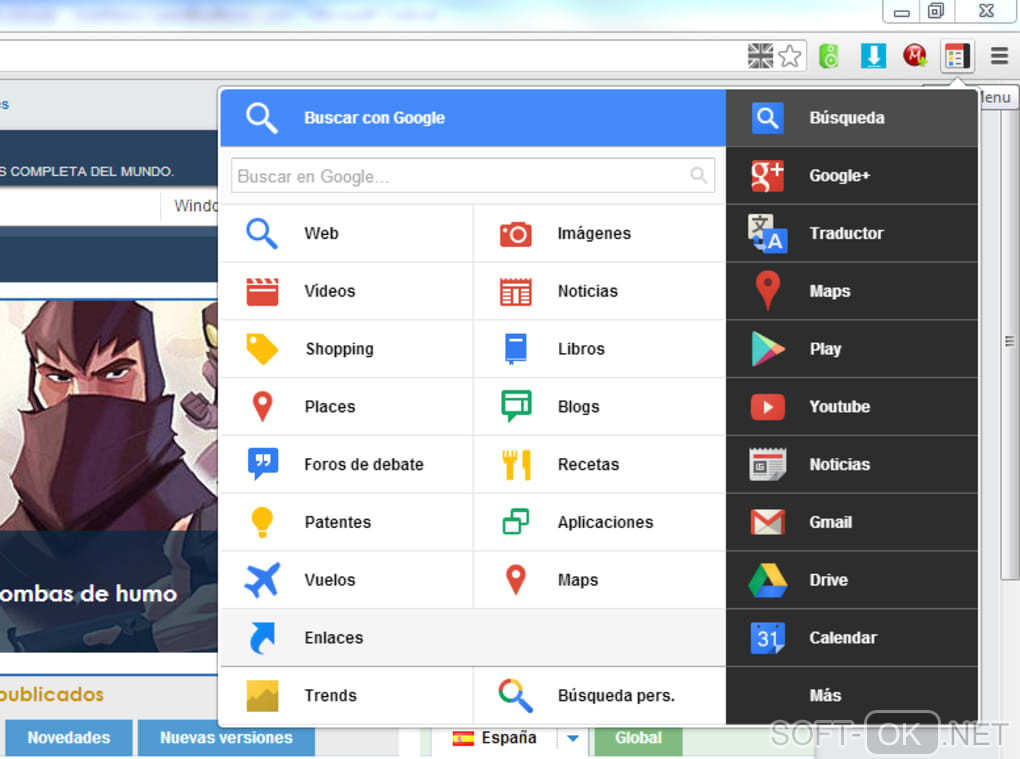Click the Buscar en Google search field
The image size is (1020, 759).
point(473,176)
